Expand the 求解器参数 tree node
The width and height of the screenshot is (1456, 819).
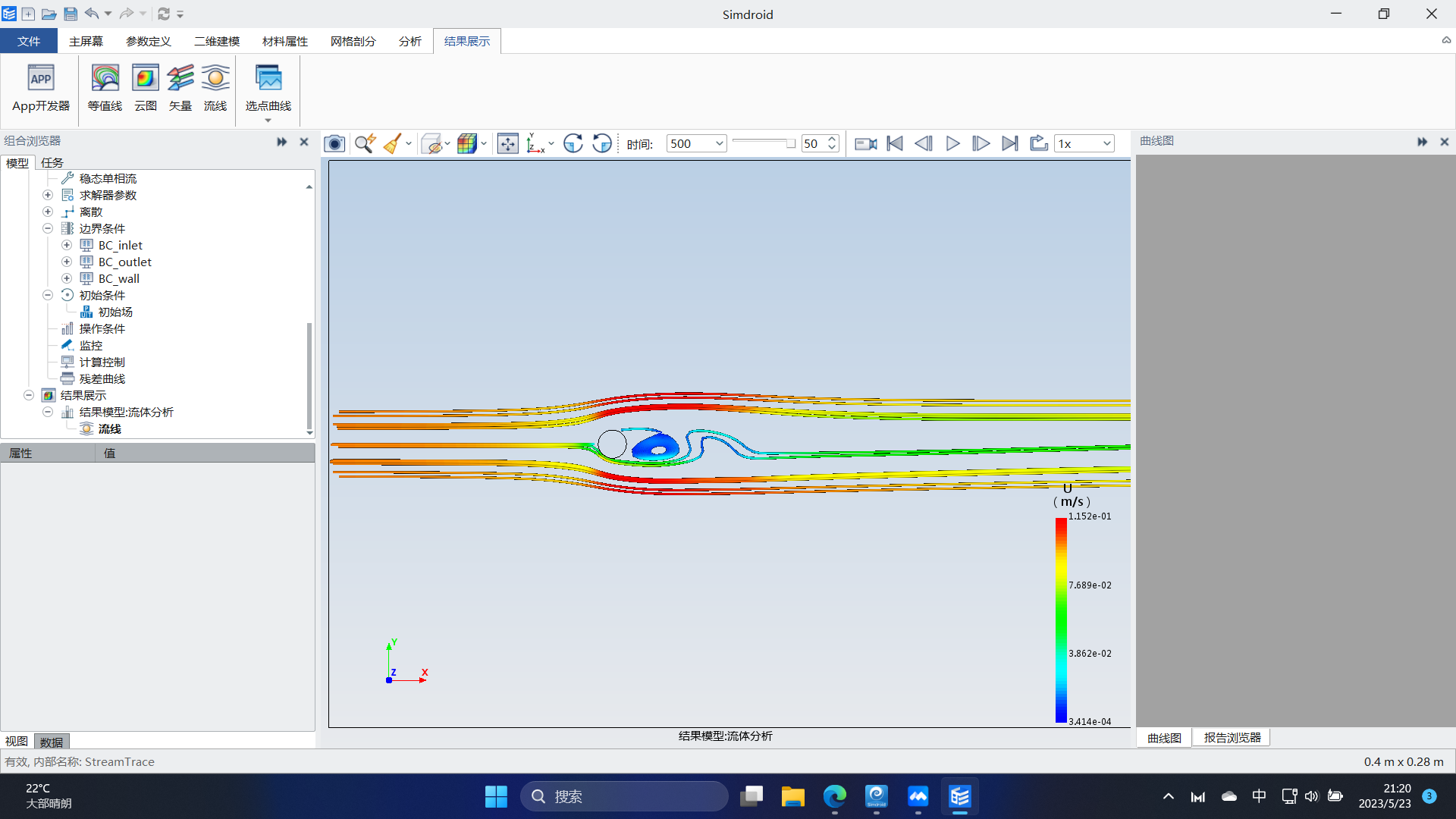(48, 195)
